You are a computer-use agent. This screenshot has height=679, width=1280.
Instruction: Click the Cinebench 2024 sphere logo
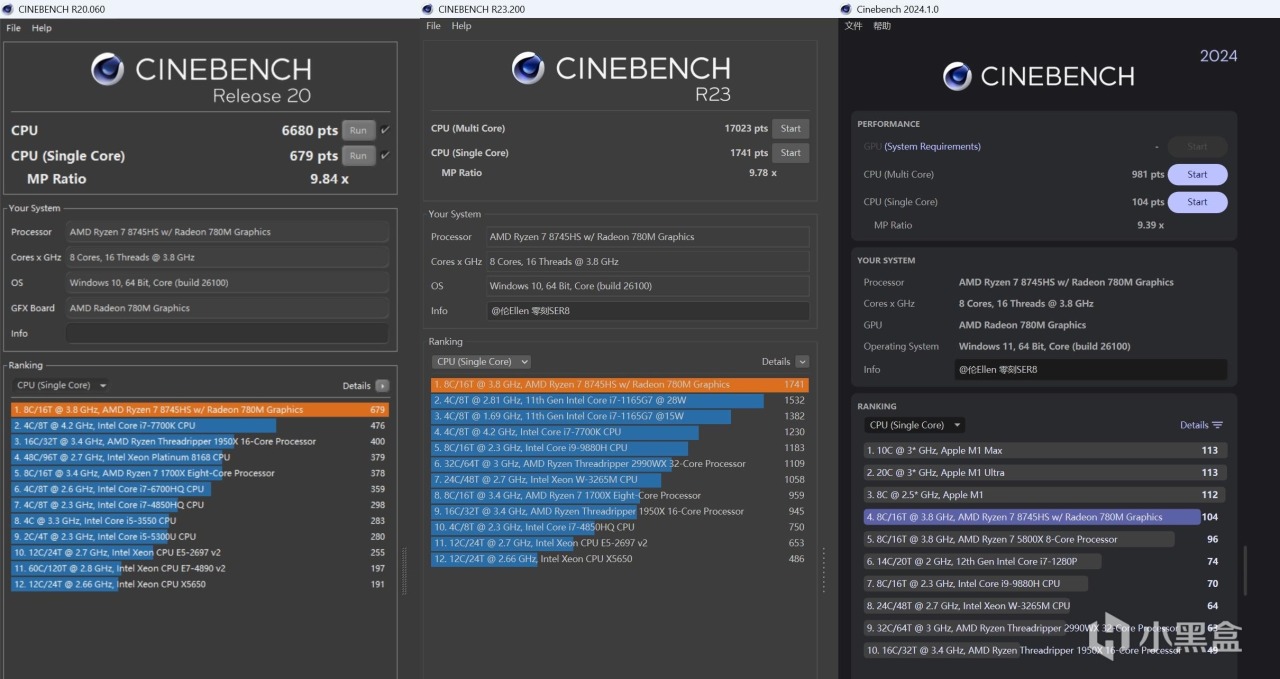958,76
